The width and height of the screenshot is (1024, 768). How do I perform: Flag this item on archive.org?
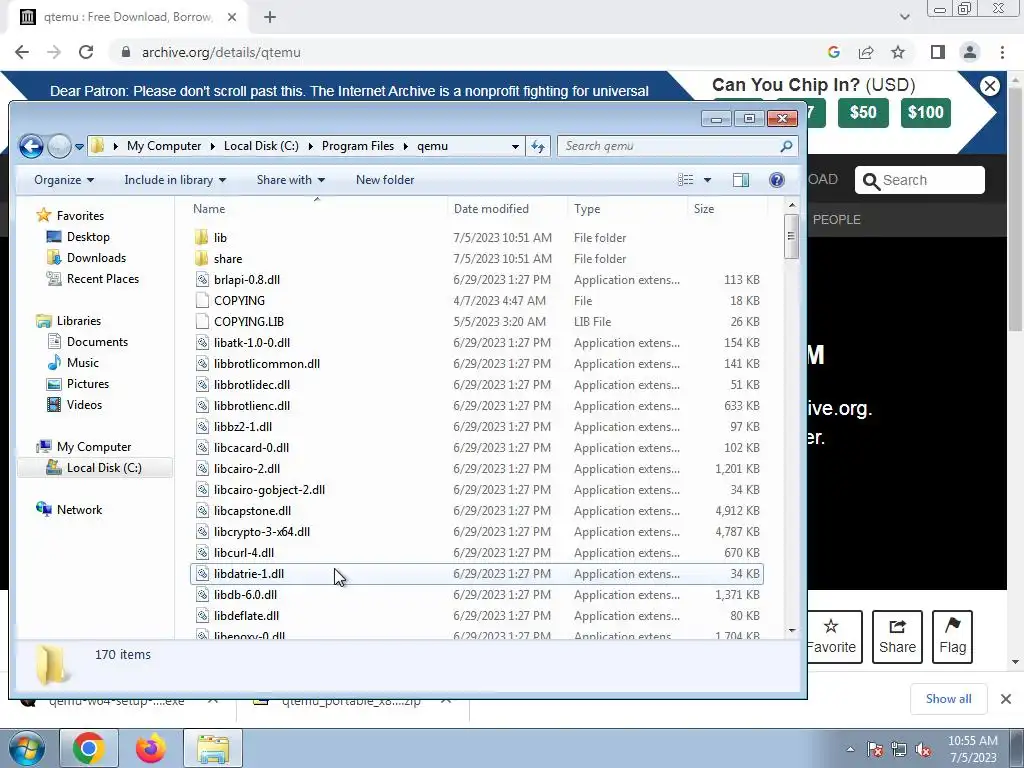[x=952, y=636]
